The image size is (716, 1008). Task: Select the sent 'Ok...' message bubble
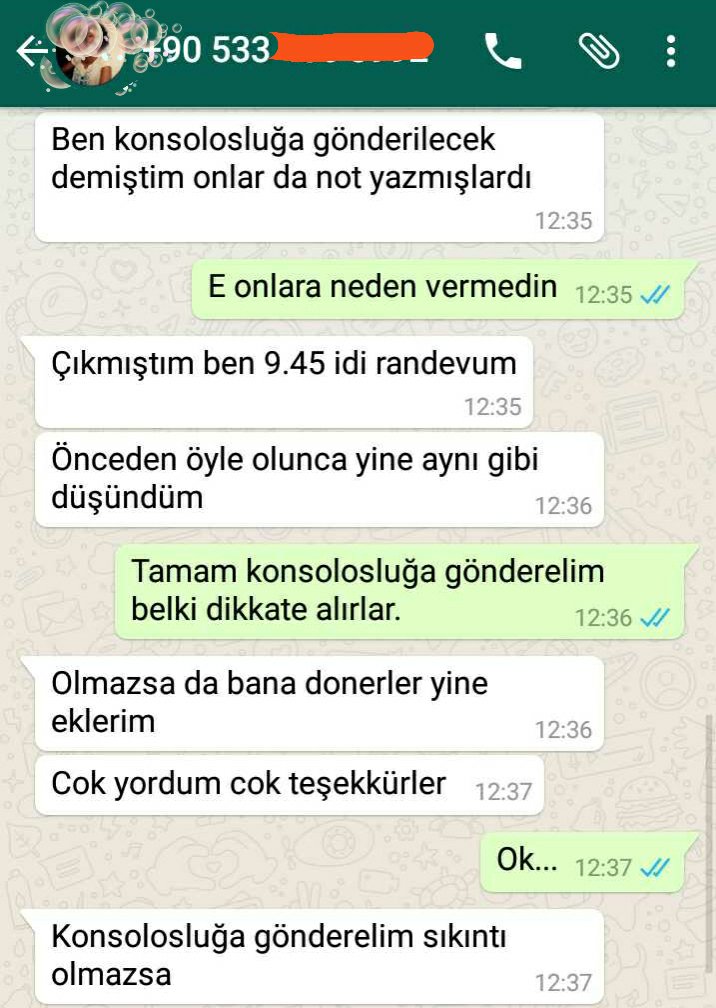582,862
